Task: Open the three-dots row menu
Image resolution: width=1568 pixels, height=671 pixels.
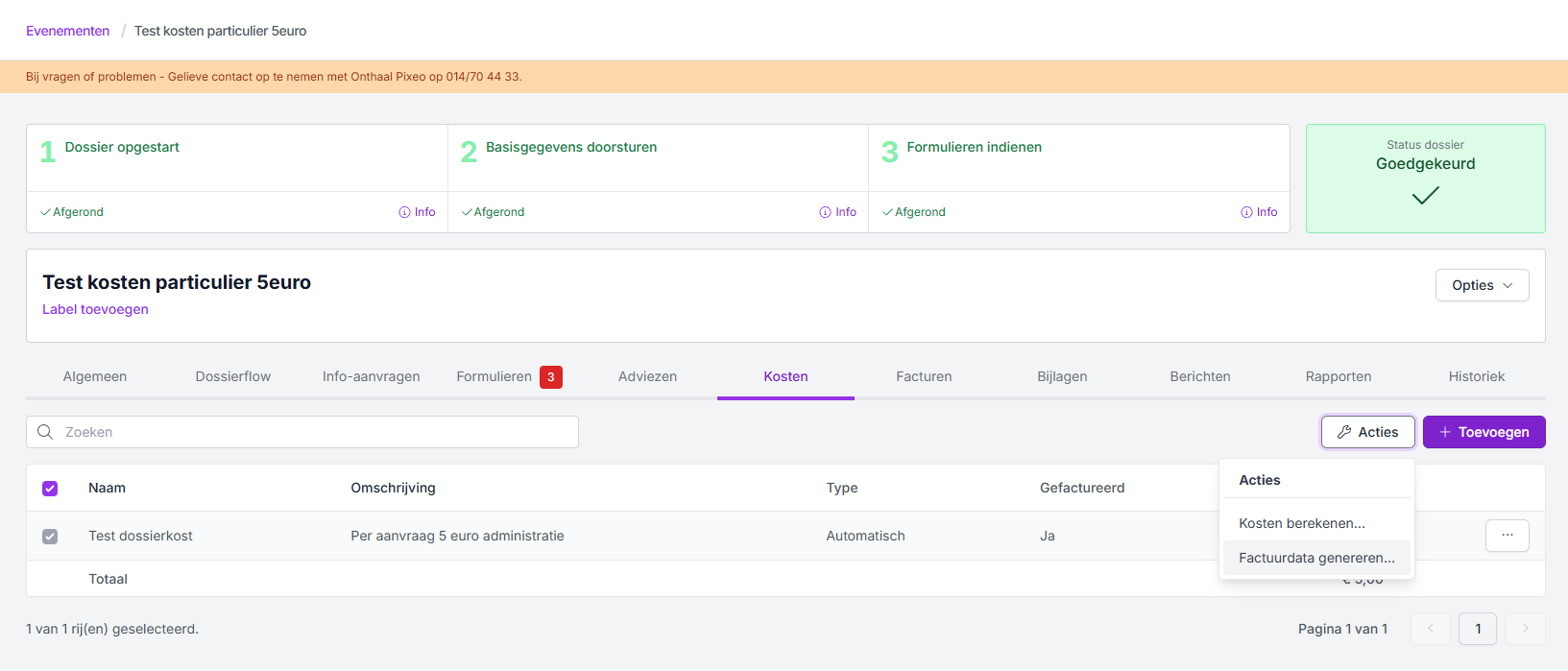Action: coord(1507,536)
